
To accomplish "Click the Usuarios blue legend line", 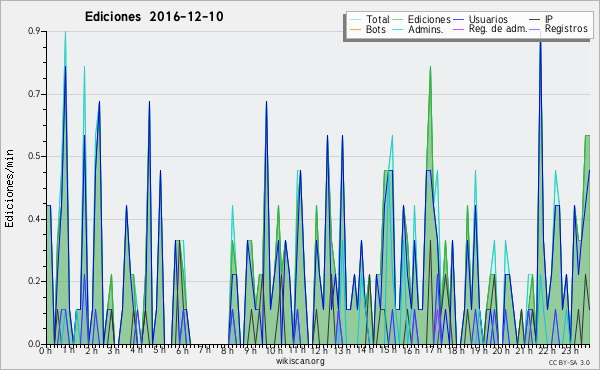I will [x=458, y=20].
